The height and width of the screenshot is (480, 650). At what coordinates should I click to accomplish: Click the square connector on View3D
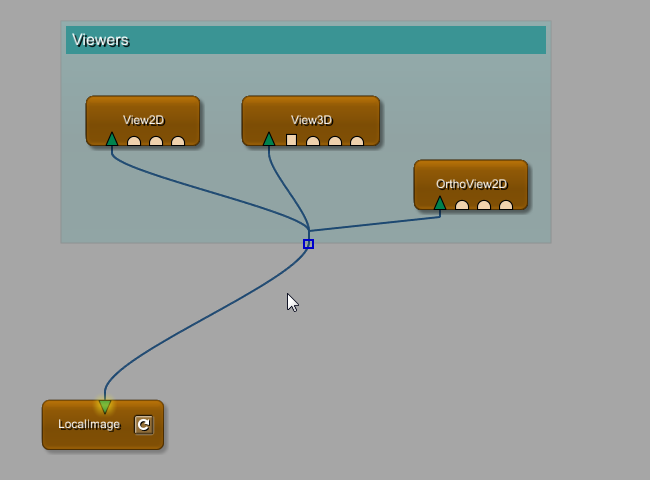click(291, 140)
